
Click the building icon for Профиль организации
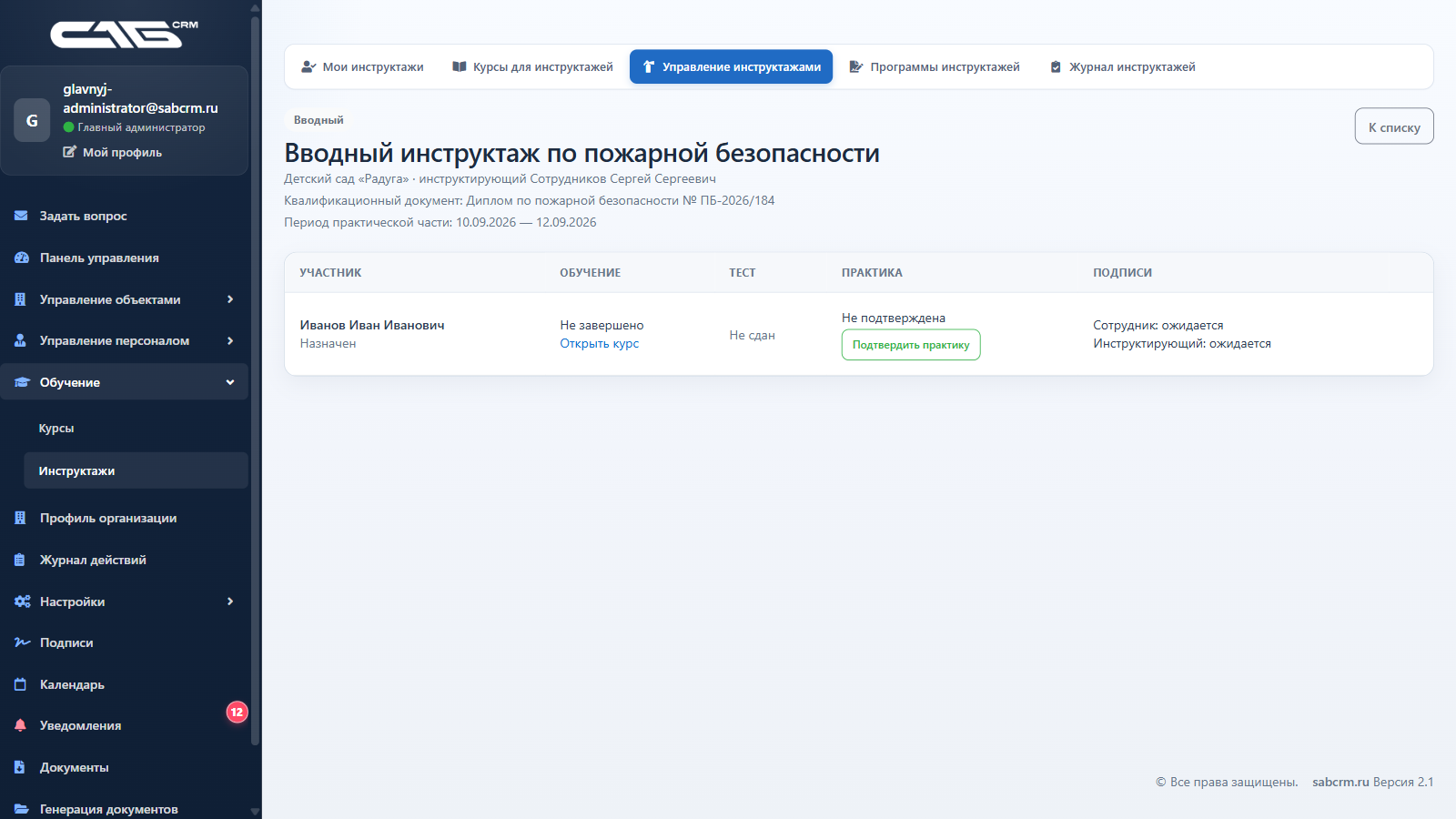coord(20,518)
